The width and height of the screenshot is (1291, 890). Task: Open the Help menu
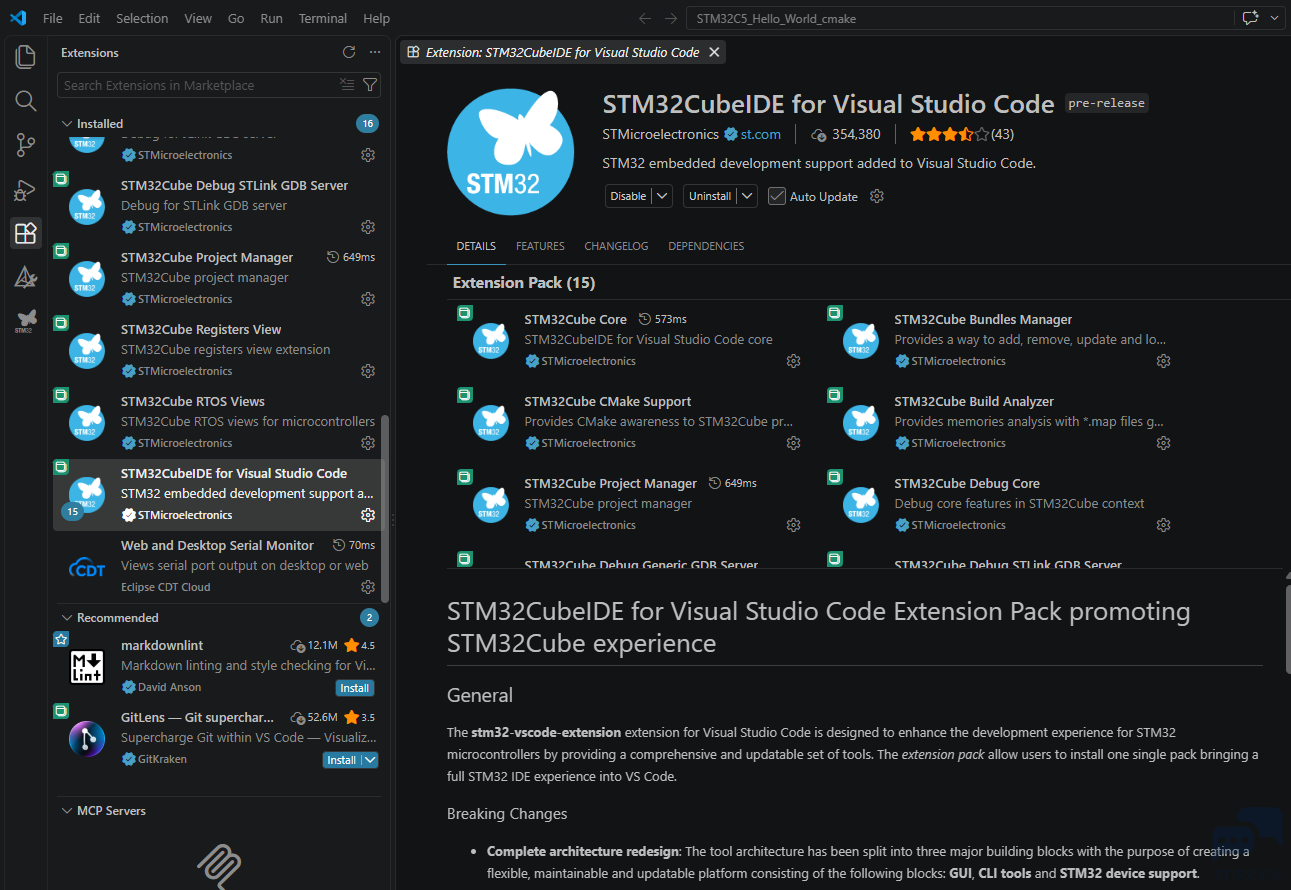(x=377, y=18)
